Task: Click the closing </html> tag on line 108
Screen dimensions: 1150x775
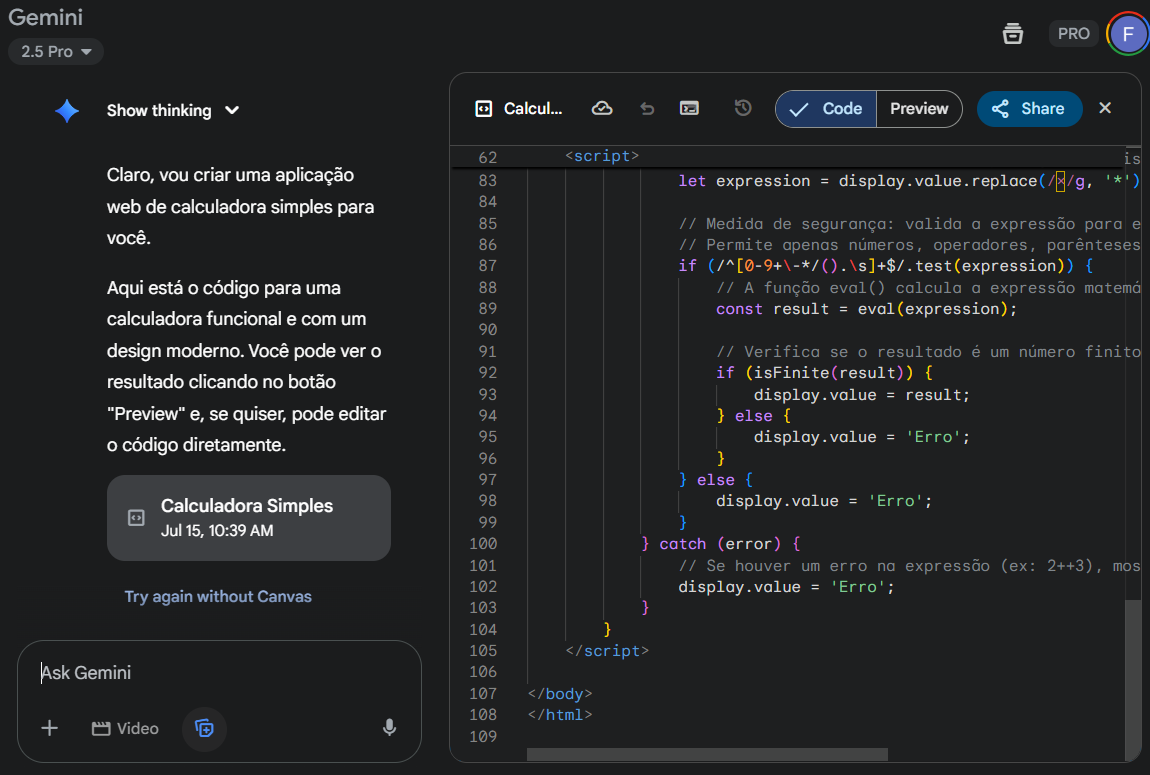Action: pos(560,715)
